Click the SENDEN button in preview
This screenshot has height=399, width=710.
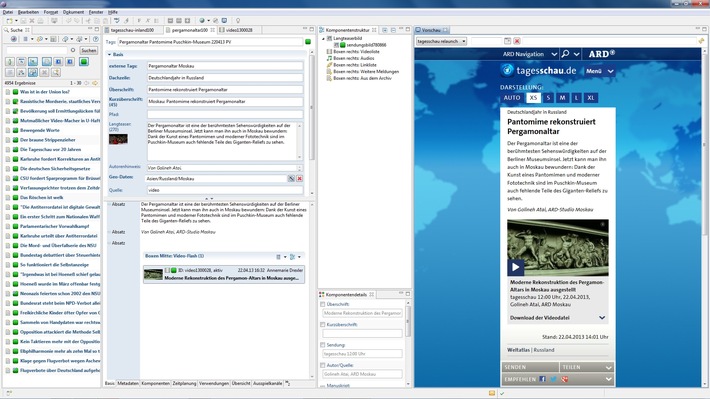[530, 367]
